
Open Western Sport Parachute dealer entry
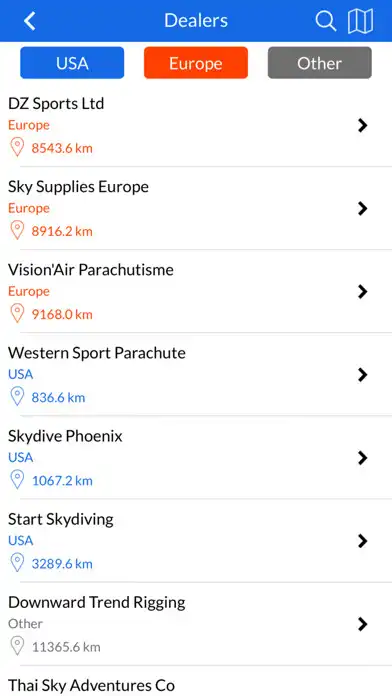click(196, 375)
